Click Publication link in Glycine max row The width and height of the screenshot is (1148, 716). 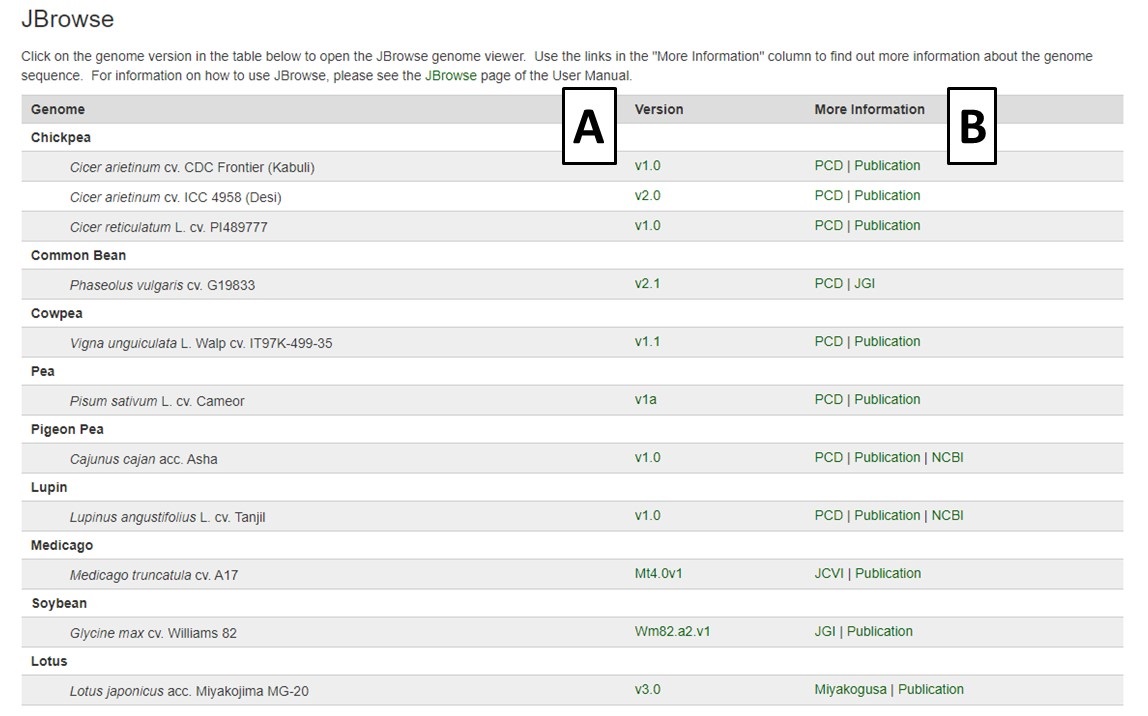(x=880, y=631)
